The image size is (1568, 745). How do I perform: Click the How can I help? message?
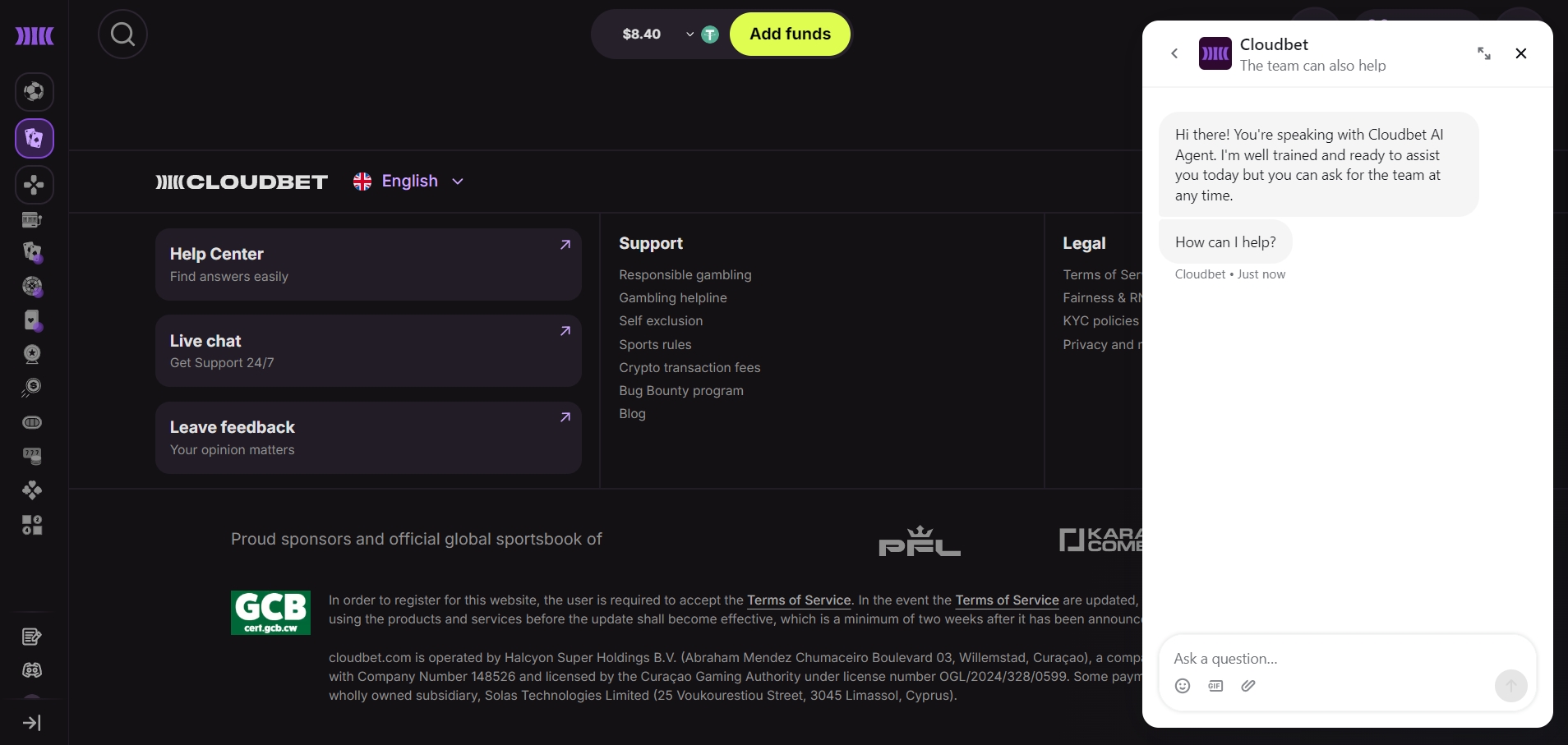pyautogui.click(x=1225, y=242)
